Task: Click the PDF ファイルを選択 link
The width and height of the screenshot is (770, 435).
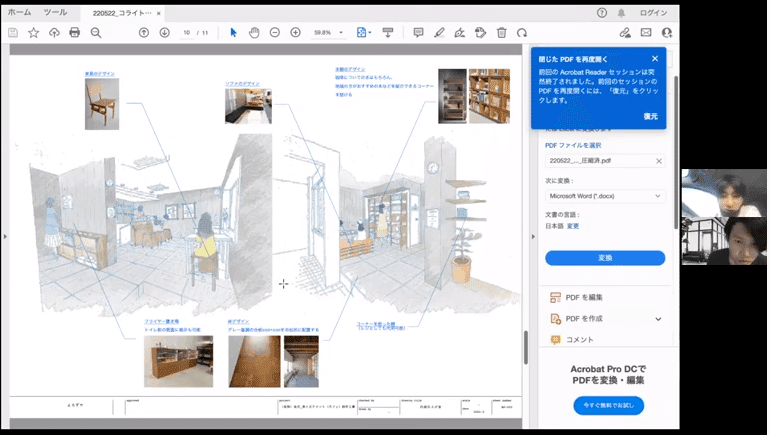Action: pos(573,145)
